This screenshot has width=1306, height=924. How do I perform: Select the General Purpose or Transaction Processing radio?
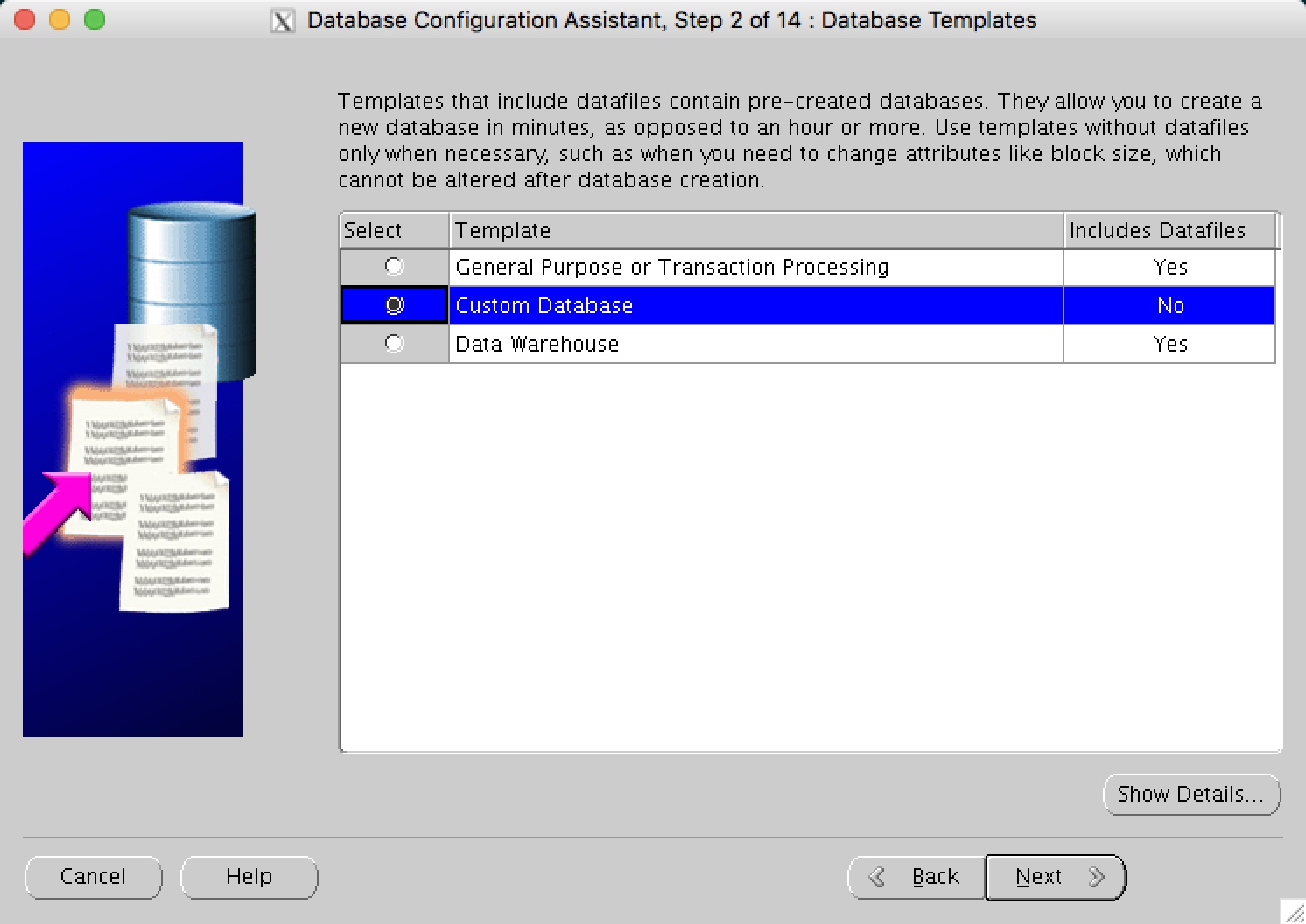click(394, 267)
